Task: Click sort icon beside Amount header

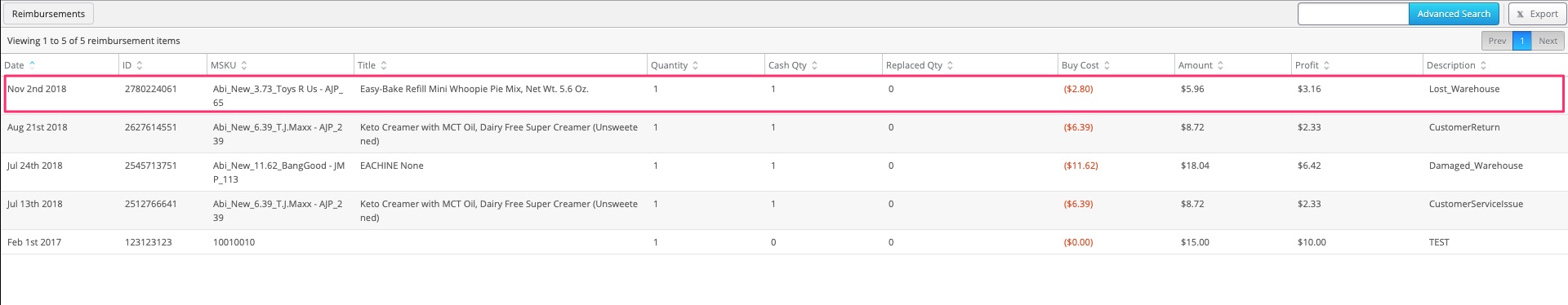Action: 1220,65
